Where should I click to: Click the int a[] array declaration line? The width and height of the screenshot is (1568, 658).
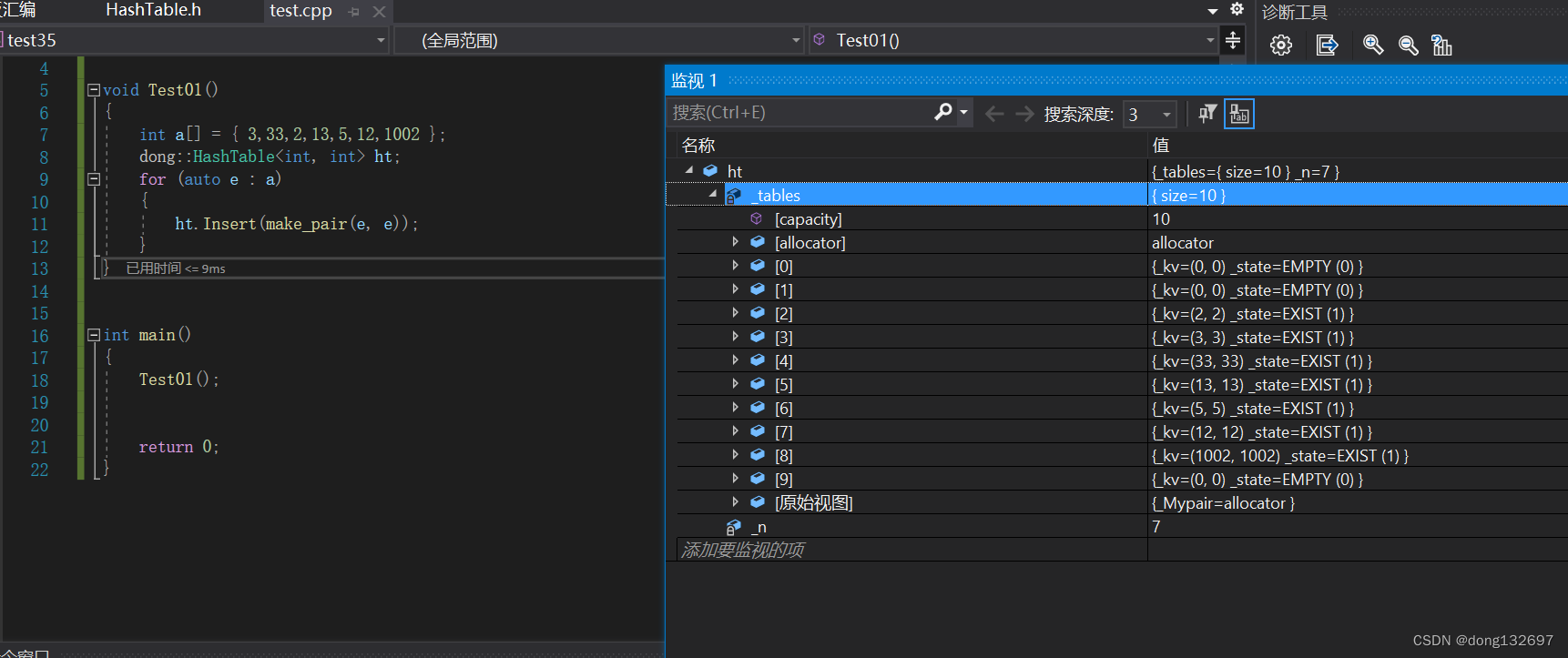pyautogui.click(x=292, y=135)
